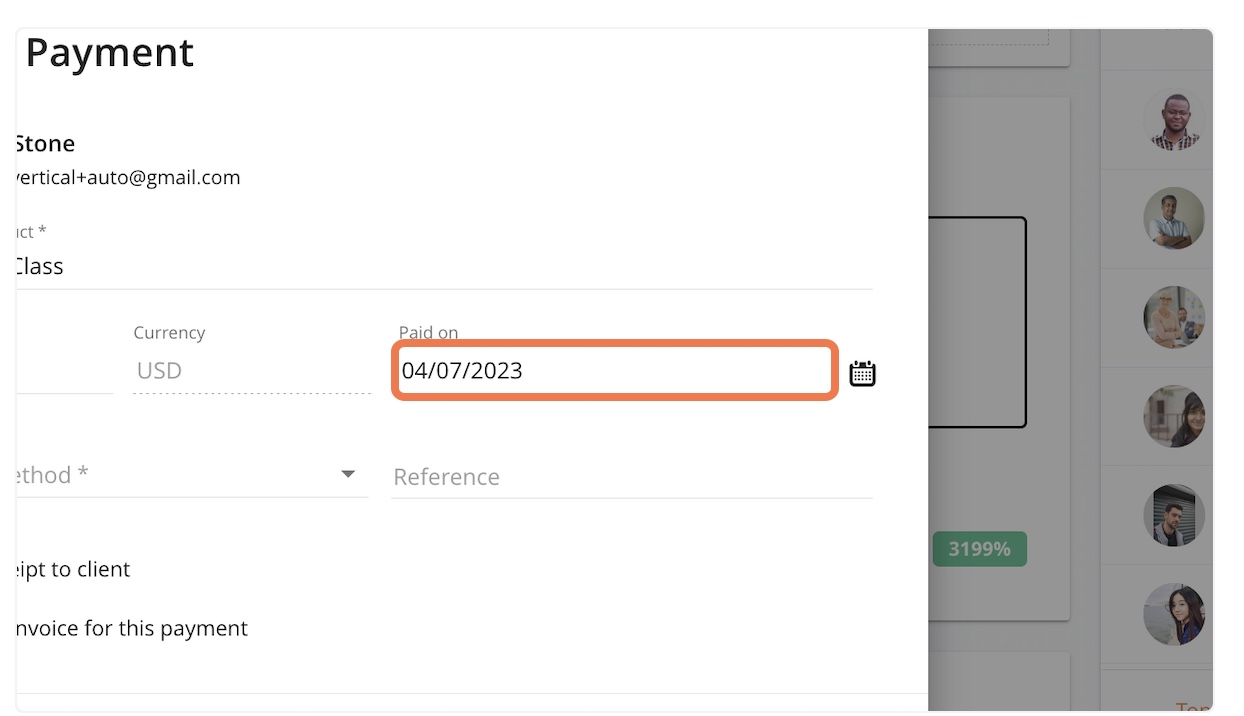Viewport: 1244px width, 716px height.
Task: Open avatar of man with crossed arms
Action: click(1173, 218)
